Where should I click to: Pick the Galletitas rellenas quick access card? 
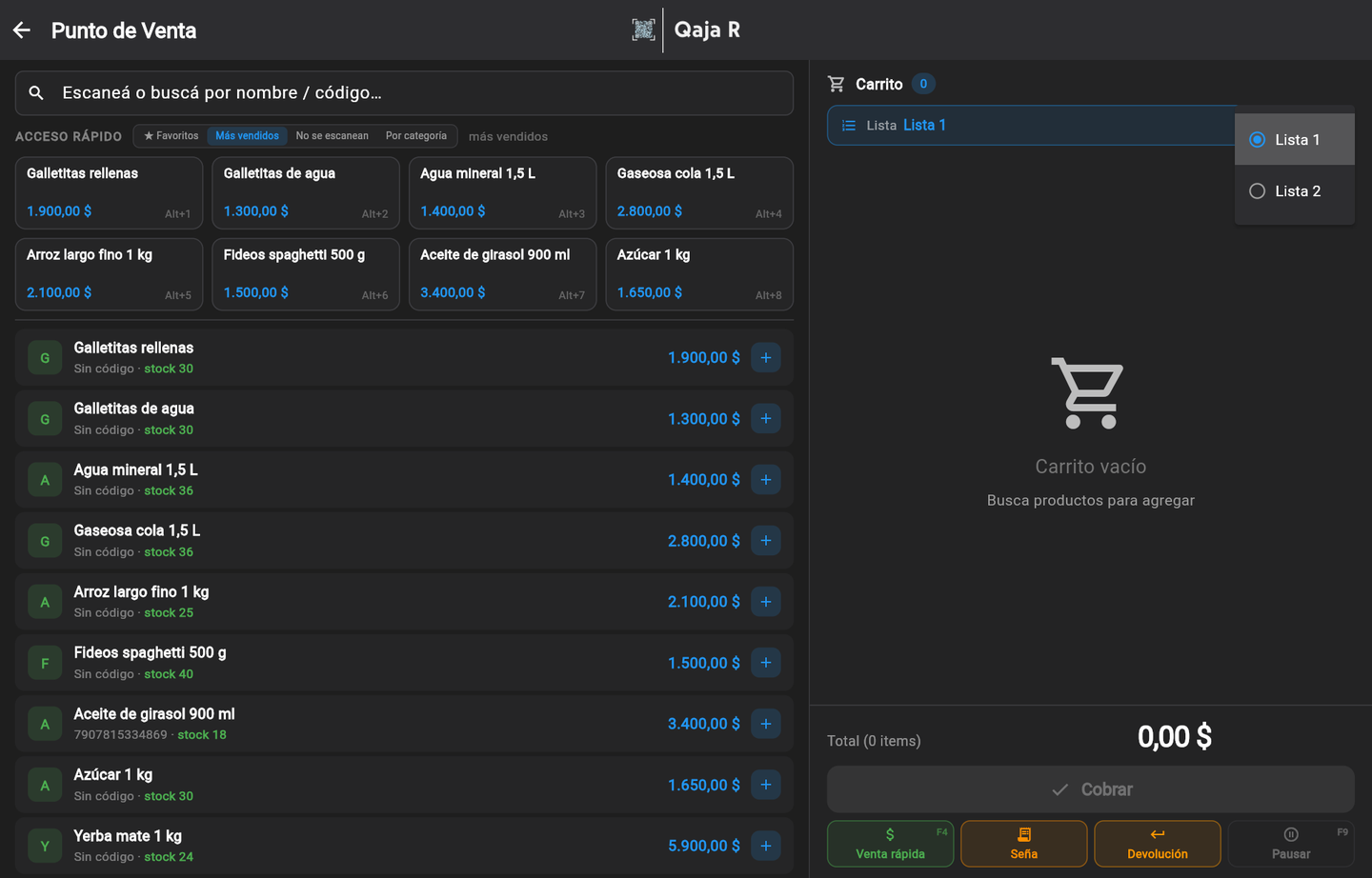[x=109, y=192]
